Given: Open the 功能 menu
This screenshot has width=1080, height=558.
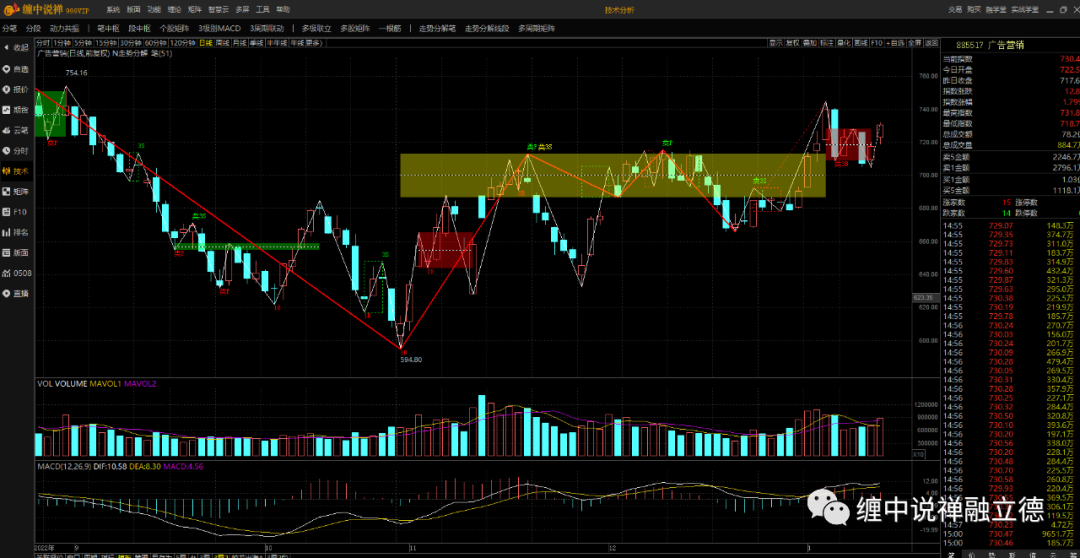Looking at the screenshot, I should point(154,10).
